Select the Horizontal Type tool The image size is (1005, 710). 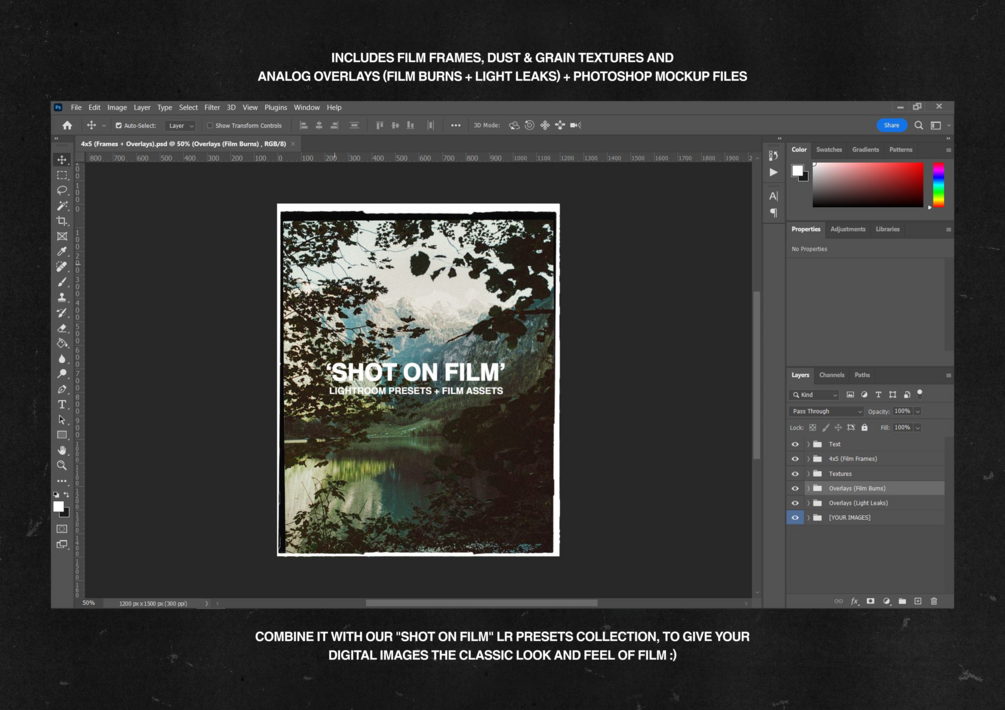tap(62, 404)
